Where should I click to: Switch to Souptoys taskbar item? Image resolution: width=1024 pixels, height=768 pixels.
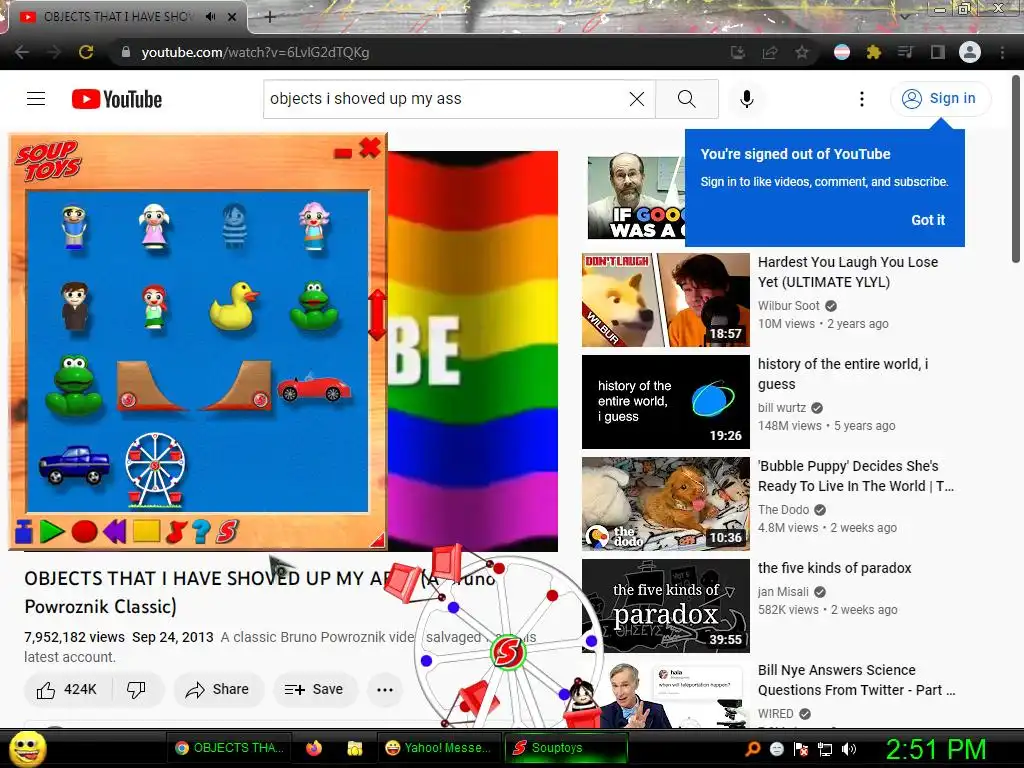click(x=567, y=748)
